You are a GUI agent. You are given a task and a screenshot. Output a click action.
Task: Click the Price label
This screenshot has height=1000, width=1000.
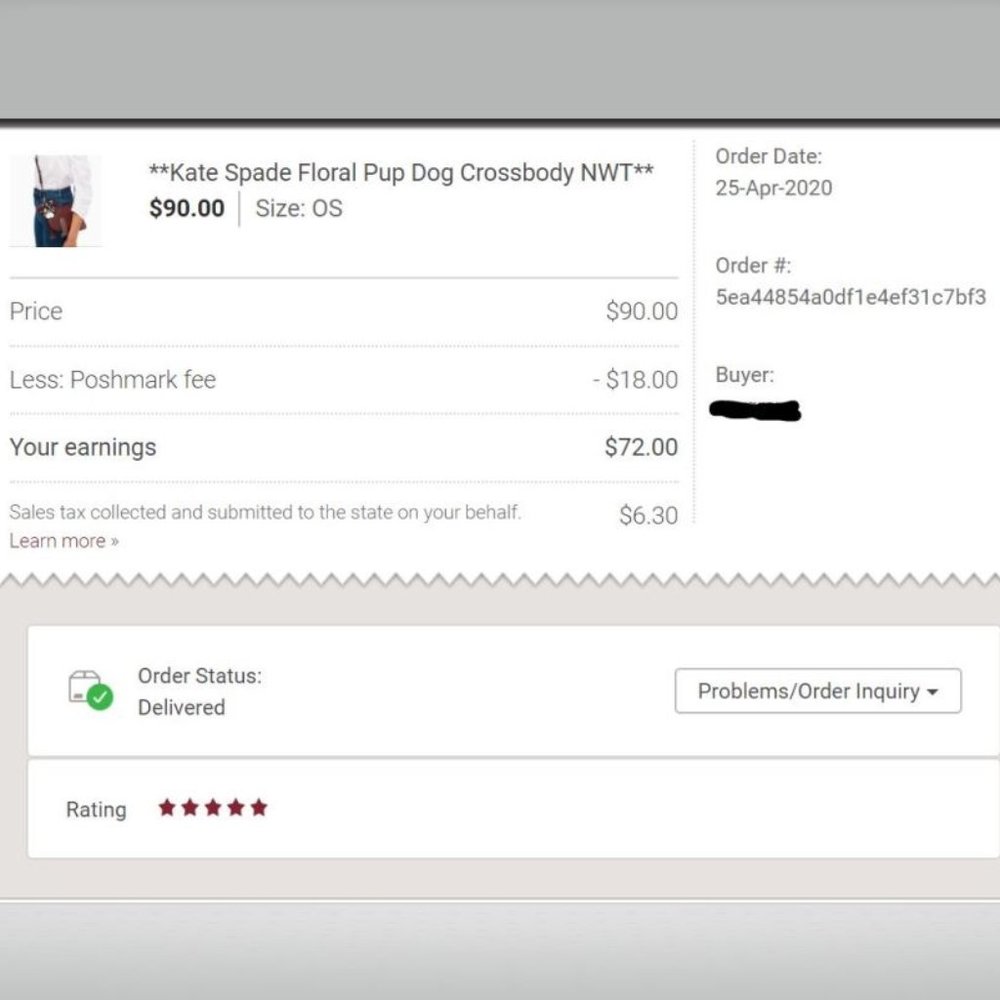tap(36, 311)
